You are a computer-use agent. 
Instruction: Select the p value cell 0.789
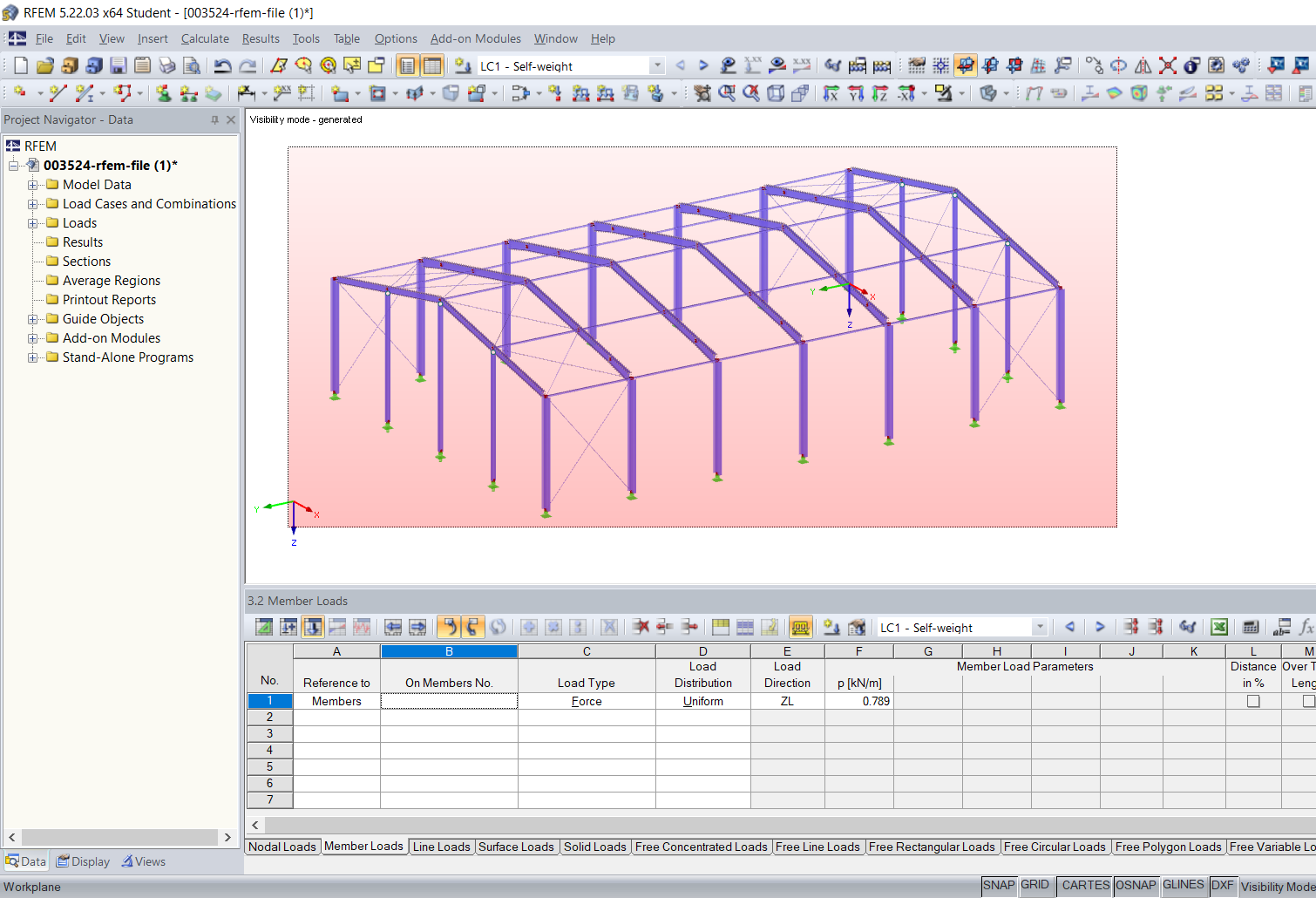pyautogui.click(x=858, y=701)
